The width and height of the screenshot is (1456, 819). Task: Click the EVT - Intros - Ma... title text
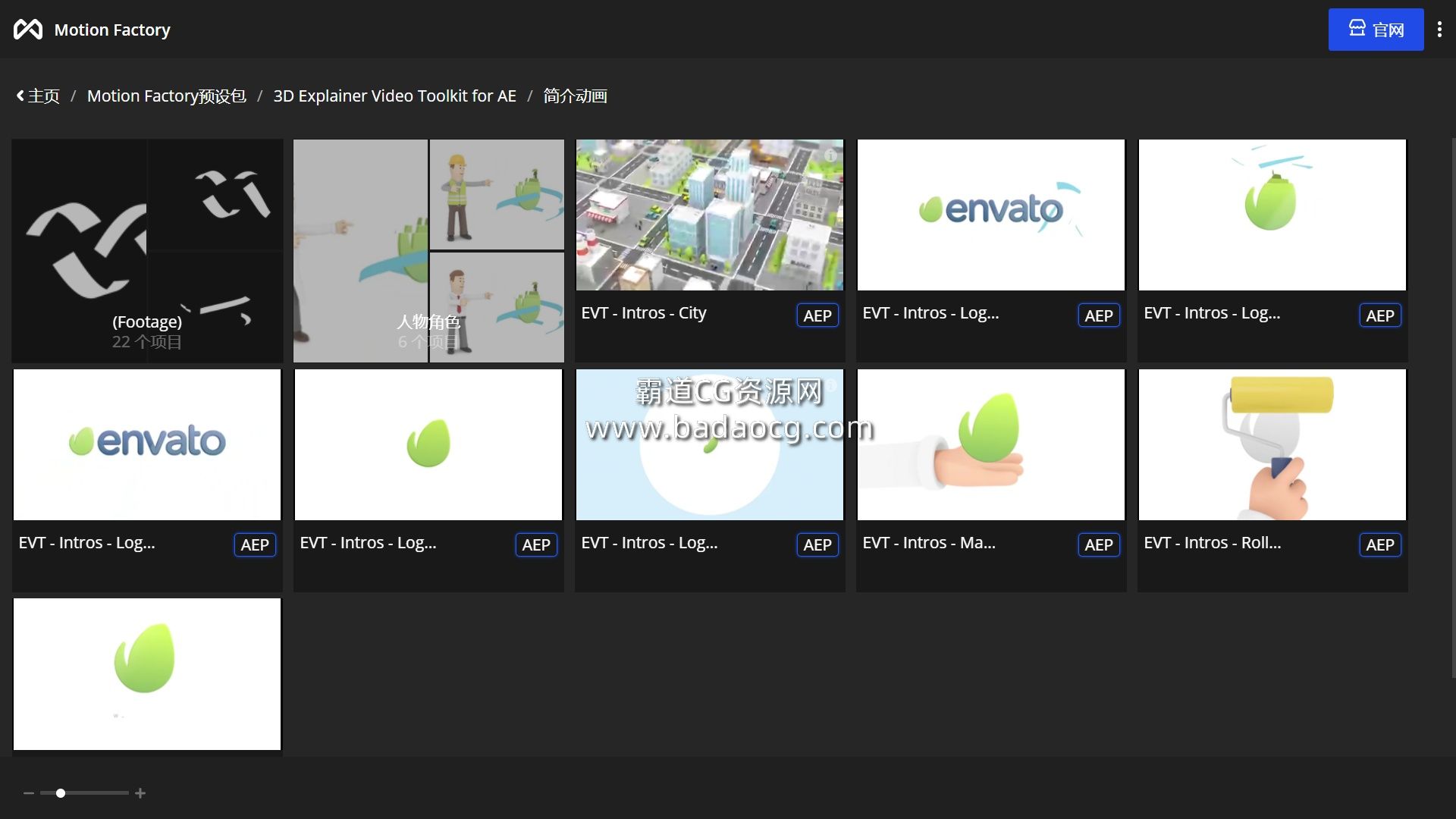(929, 543)
